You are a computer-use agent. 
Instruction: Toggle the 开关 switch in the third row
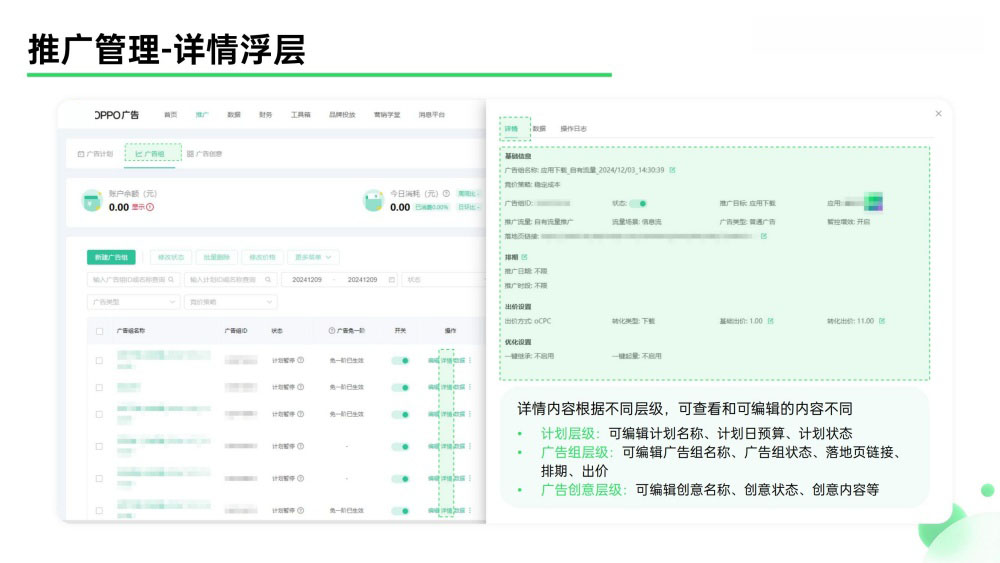(x=401, y=414)
